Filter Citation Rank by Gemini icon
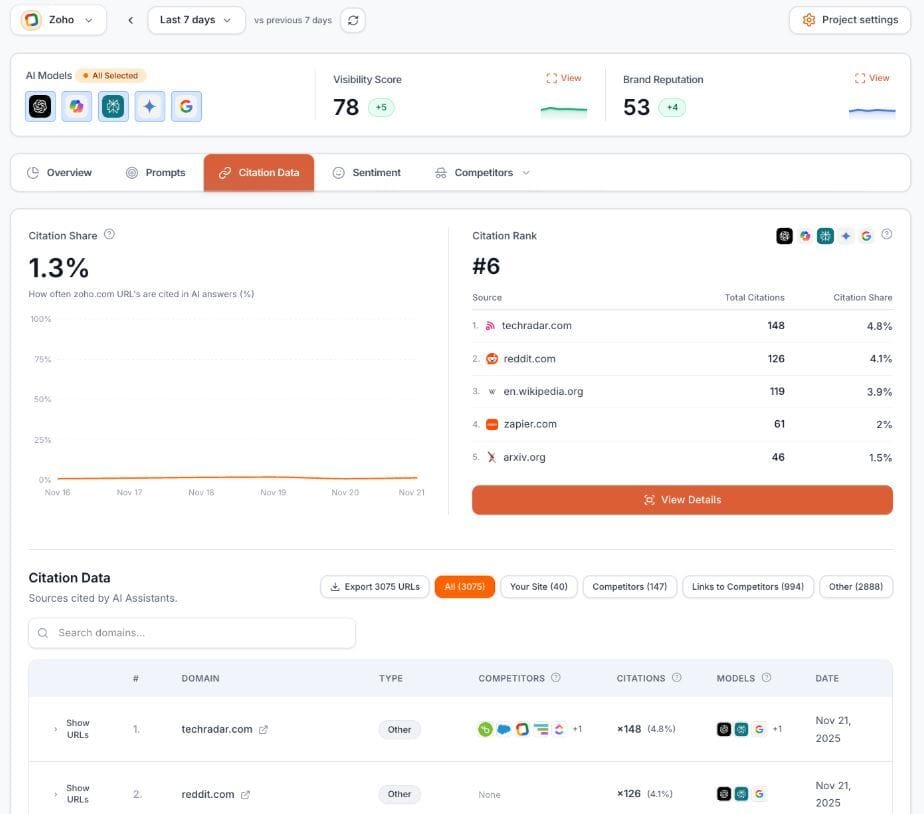 (x=846, y=236)
